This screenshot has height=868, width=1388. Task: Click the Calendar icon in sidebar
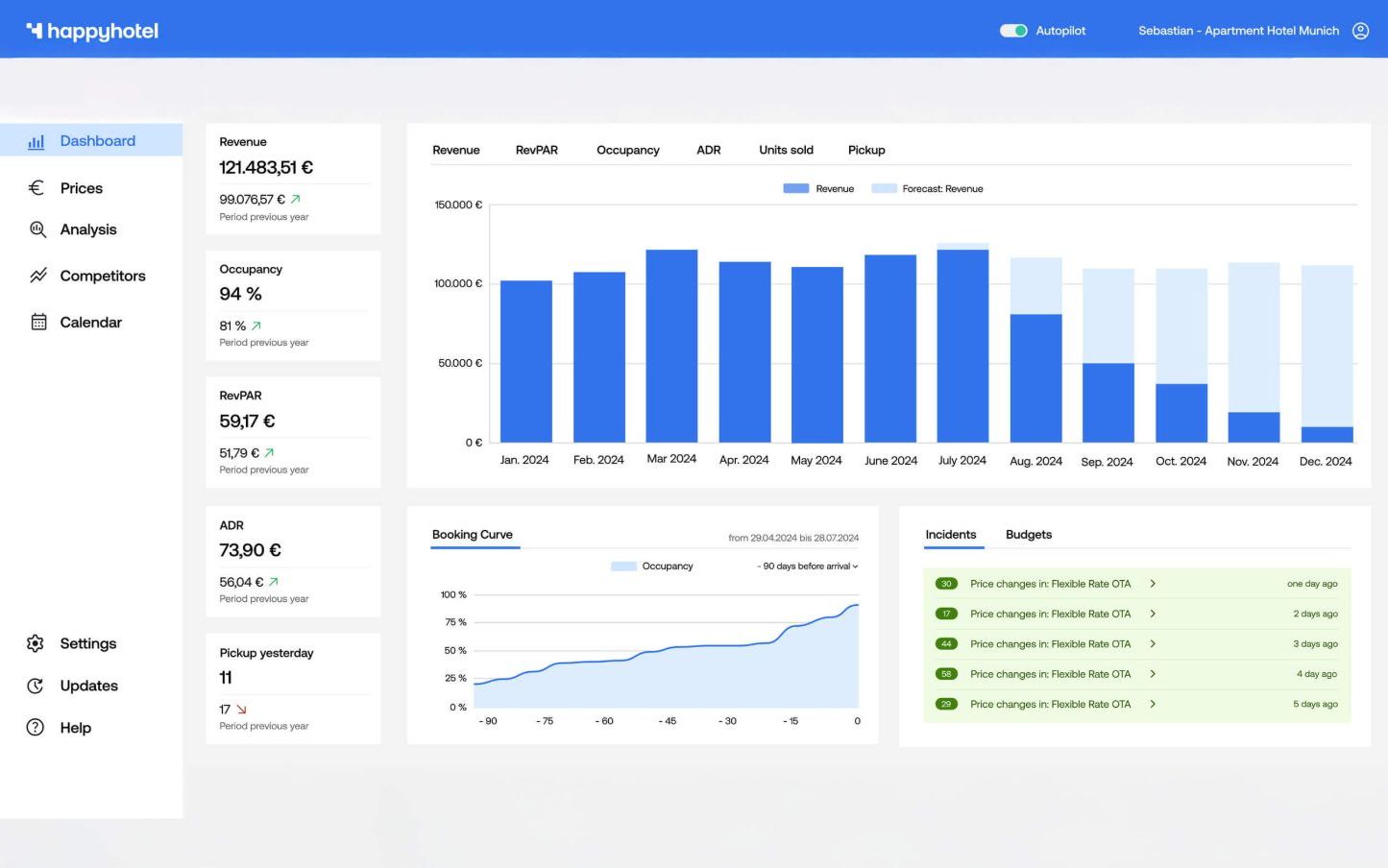coord(38,323)
